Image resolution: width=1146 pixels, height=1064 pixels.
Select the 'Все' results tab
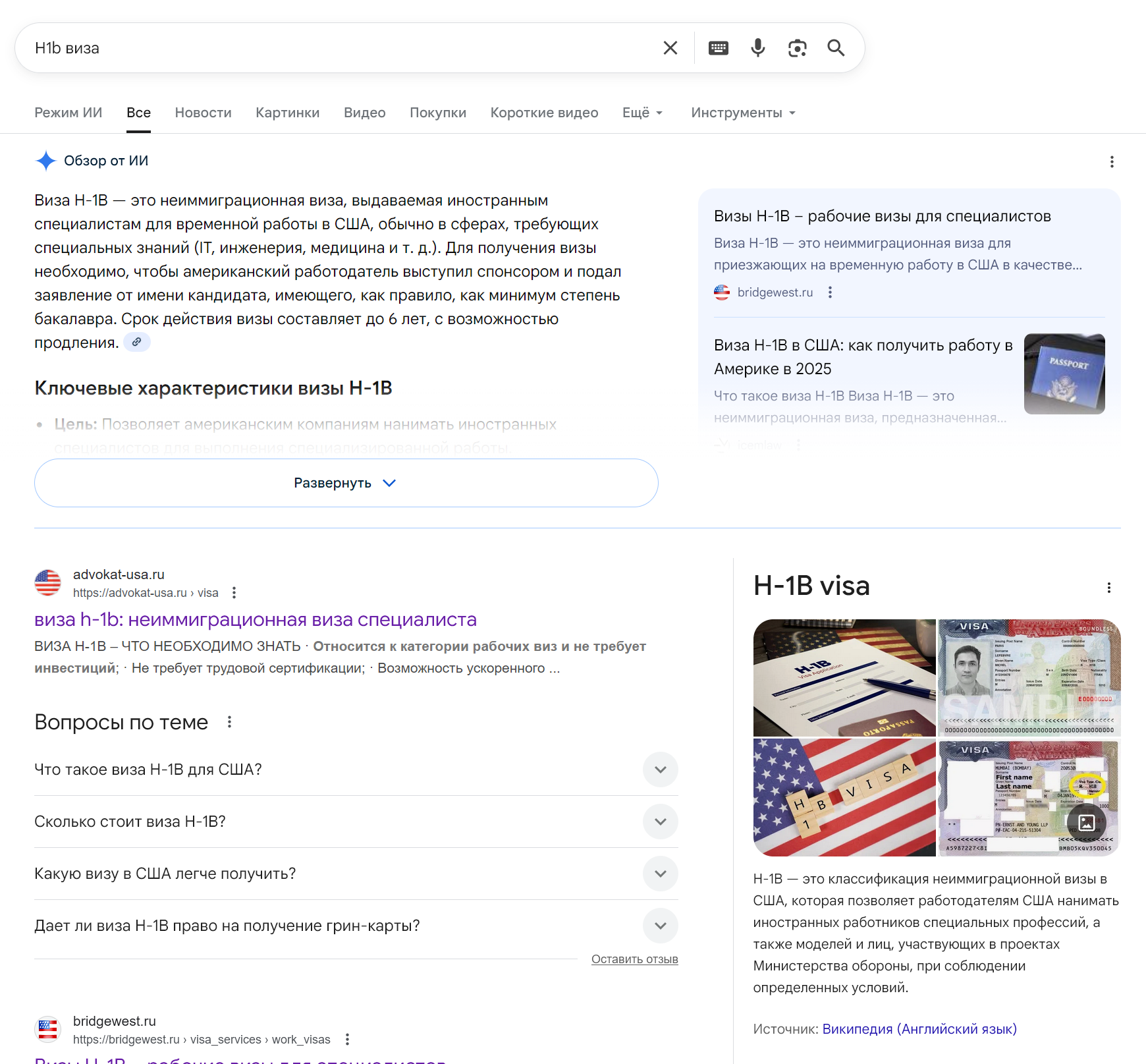pos(138,113)
